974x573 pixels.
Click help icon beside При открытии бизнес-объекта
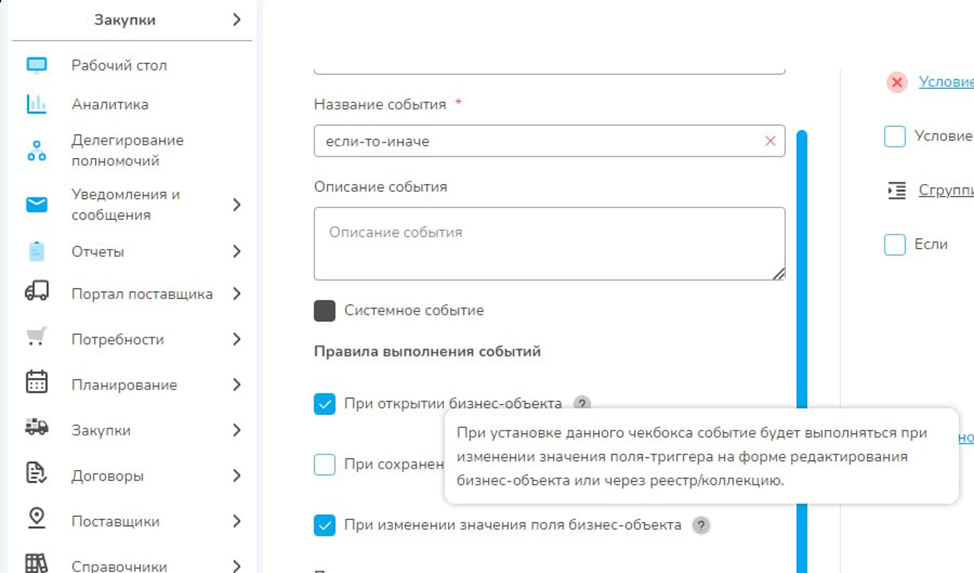pos(582,404)
